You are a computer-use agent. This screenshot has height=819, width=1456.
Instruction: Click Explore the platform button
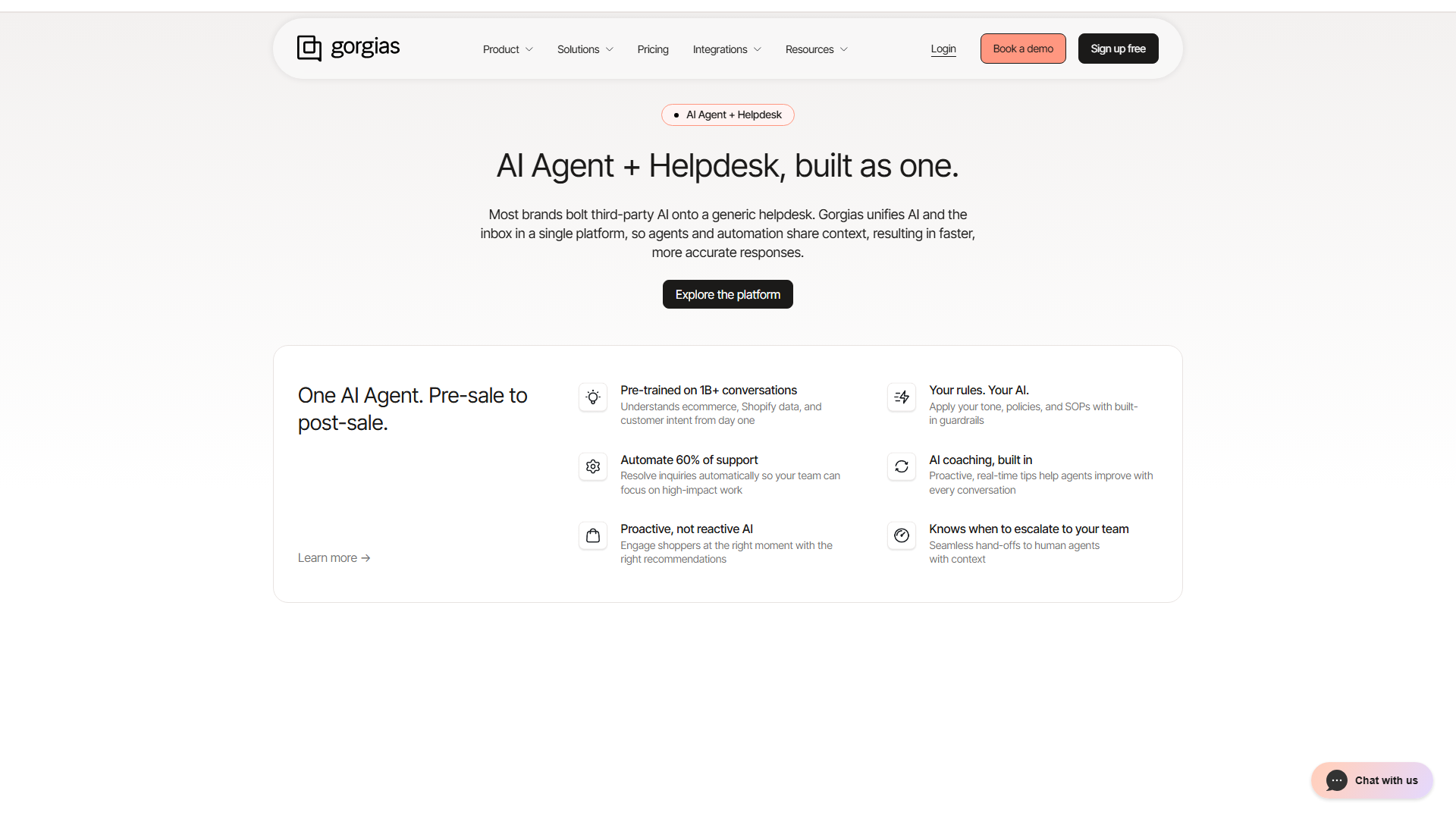(x=728, y=294)
